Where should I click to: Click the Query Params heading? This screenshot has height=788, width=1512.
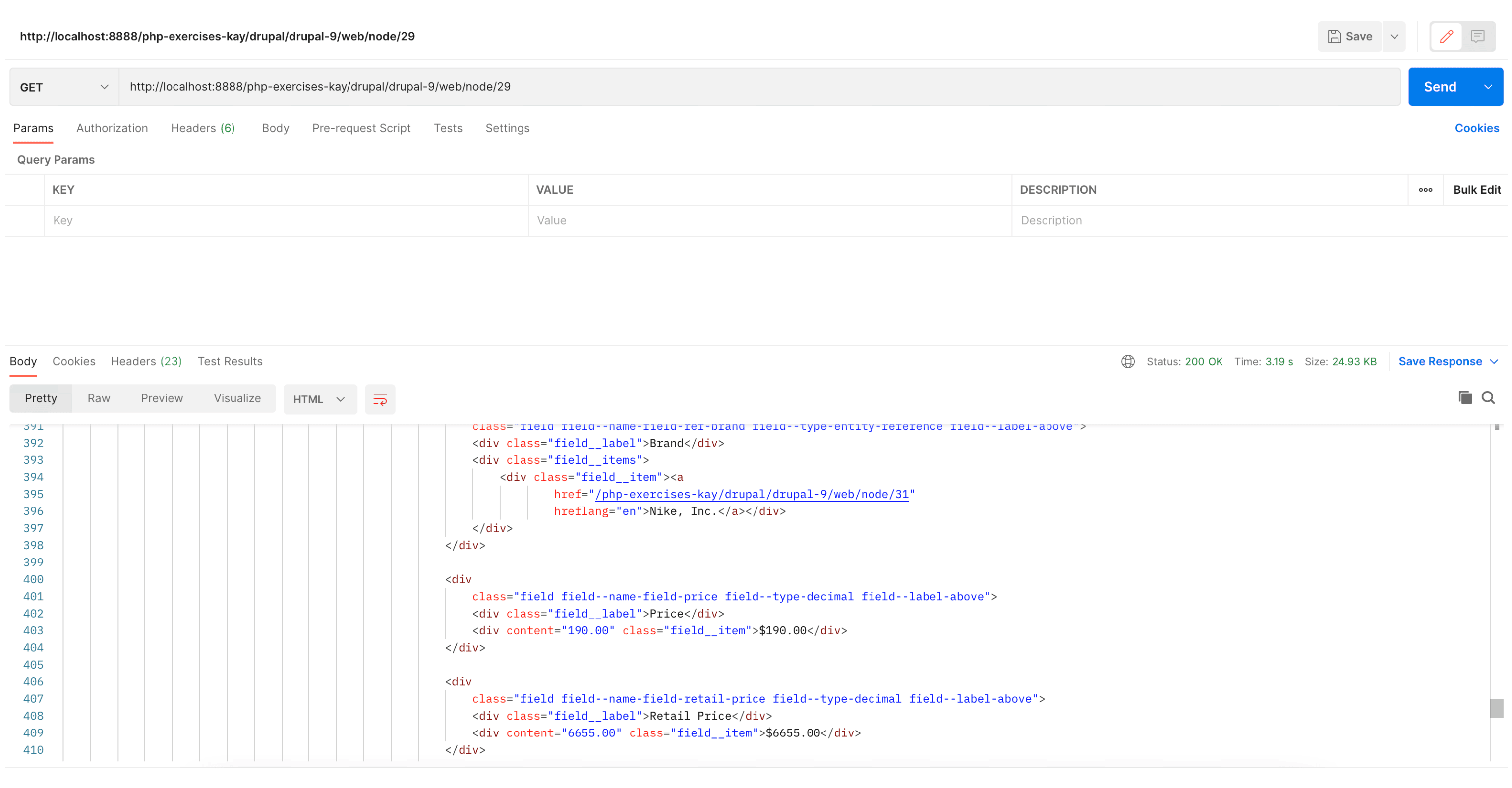pos(56,160)
